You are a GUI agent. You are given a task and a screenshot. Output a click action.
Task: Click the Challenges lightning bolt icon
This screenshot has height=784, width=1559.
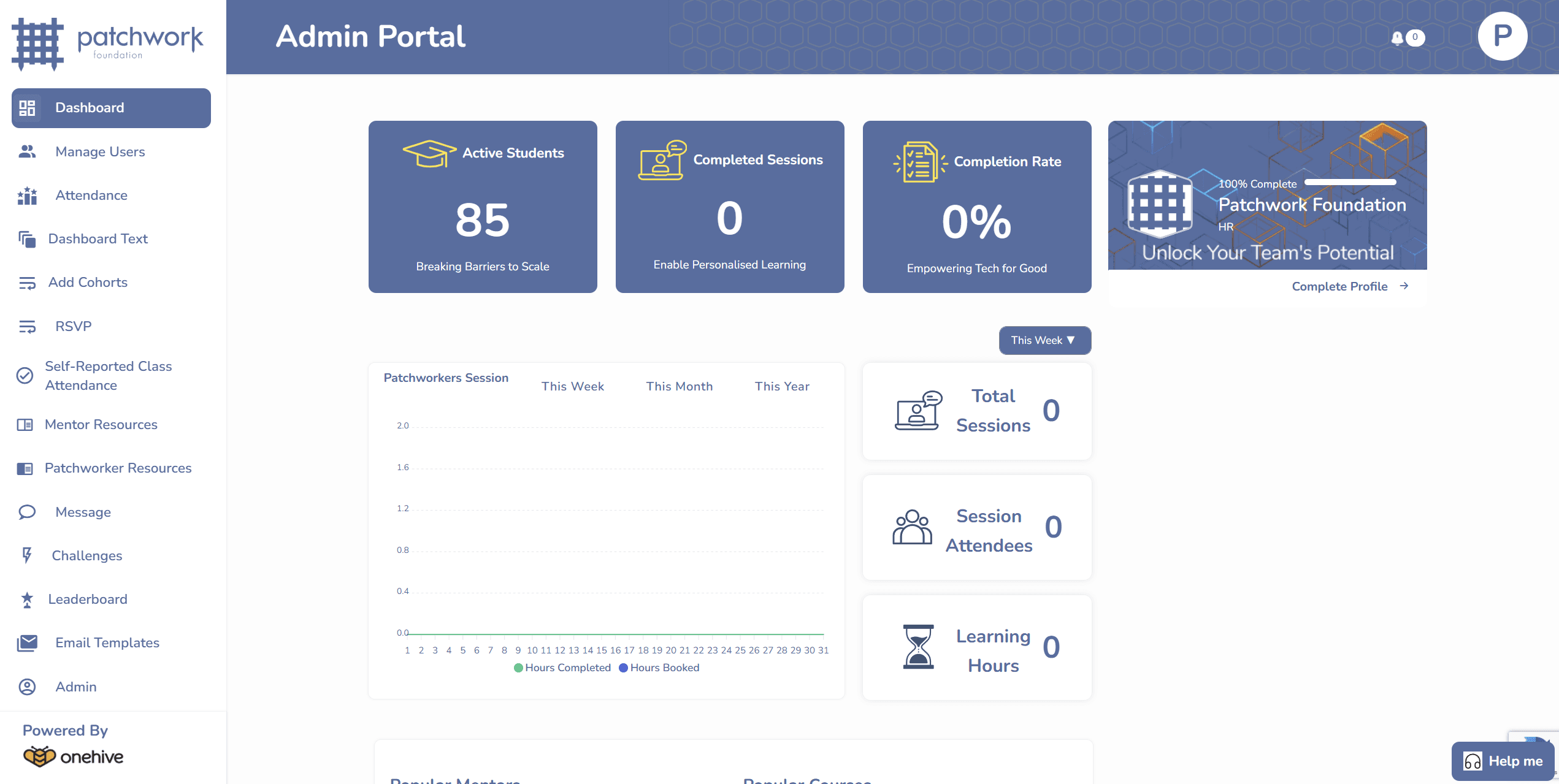point(27,555)
